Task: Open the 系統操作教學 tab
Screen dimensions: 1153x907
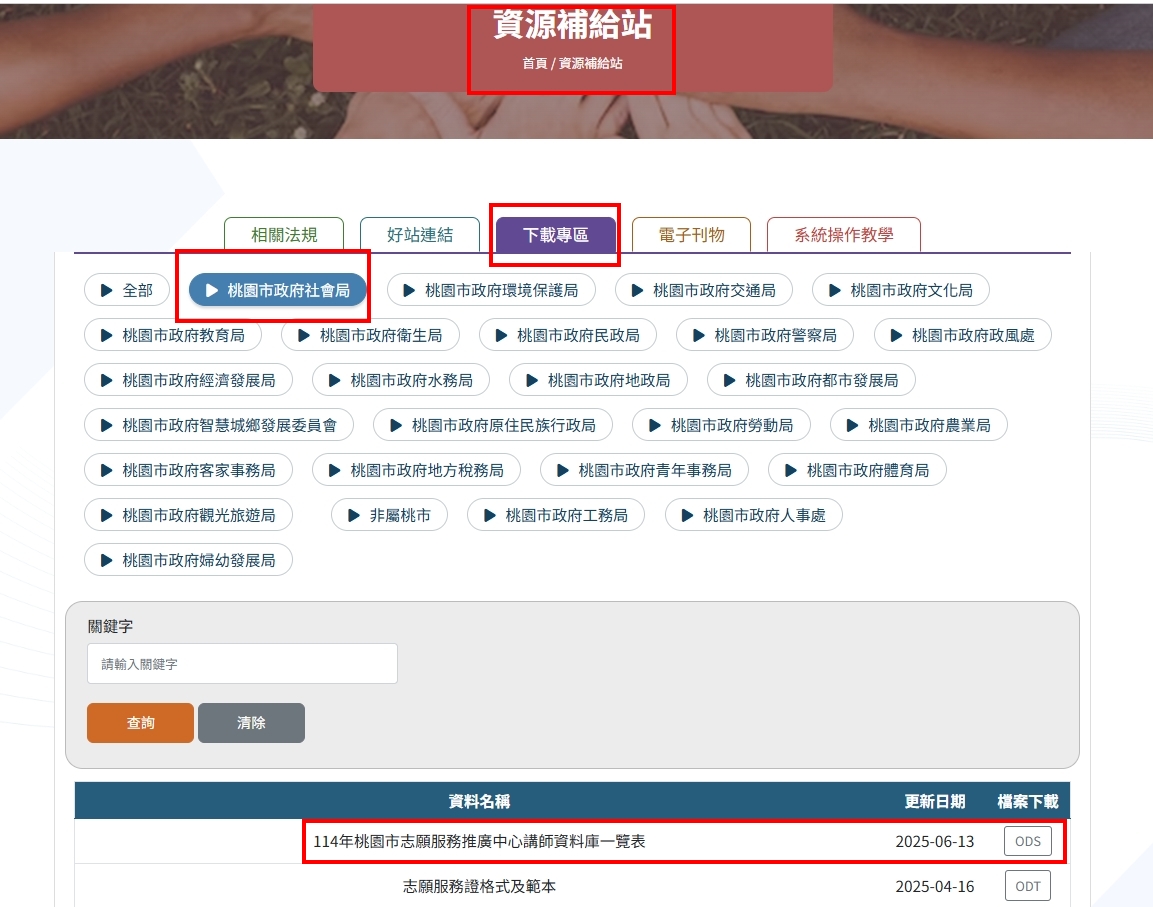Action: click(x=843, y=235)
